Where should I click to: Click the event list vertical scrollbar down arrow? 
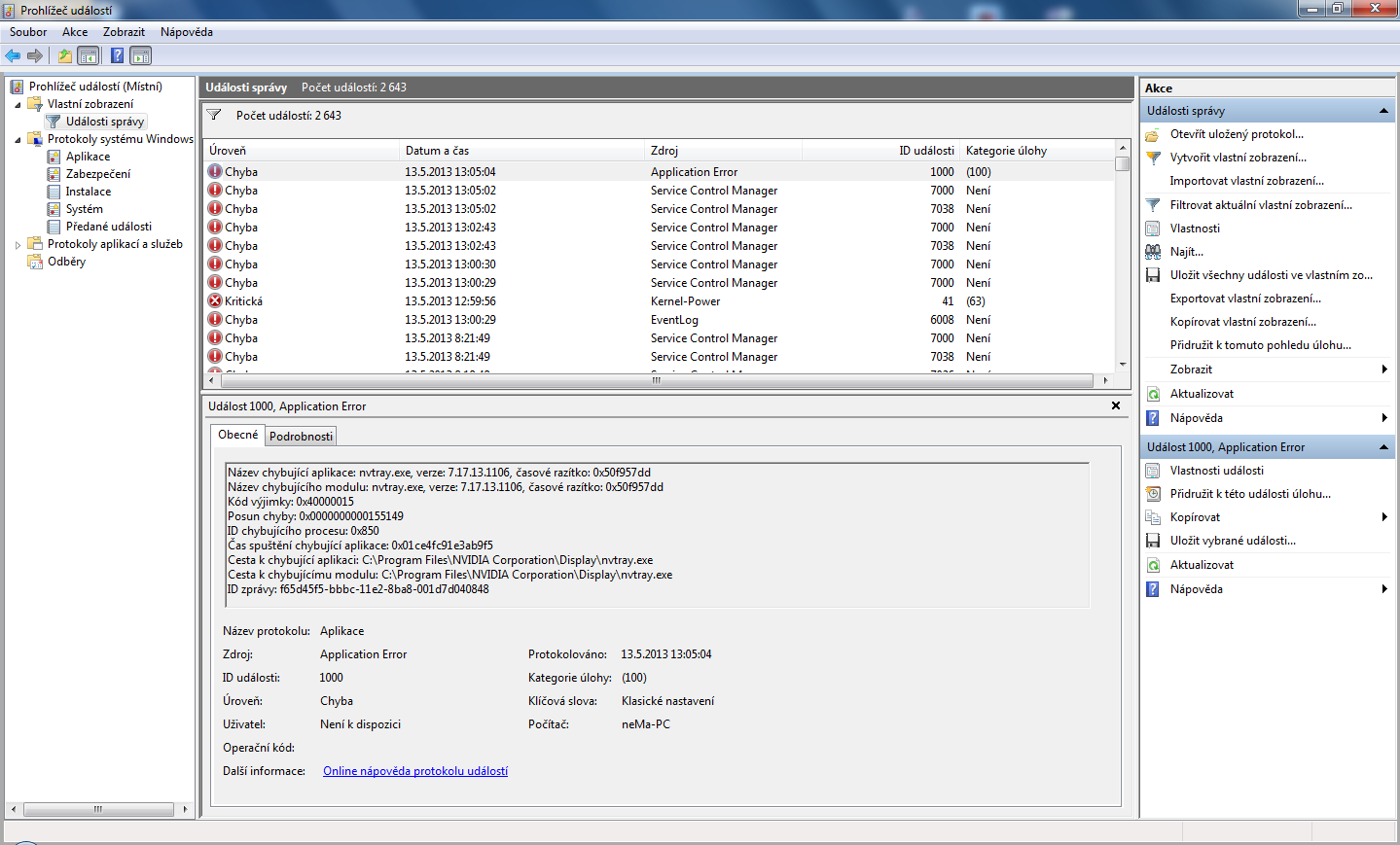point(1123,365)
